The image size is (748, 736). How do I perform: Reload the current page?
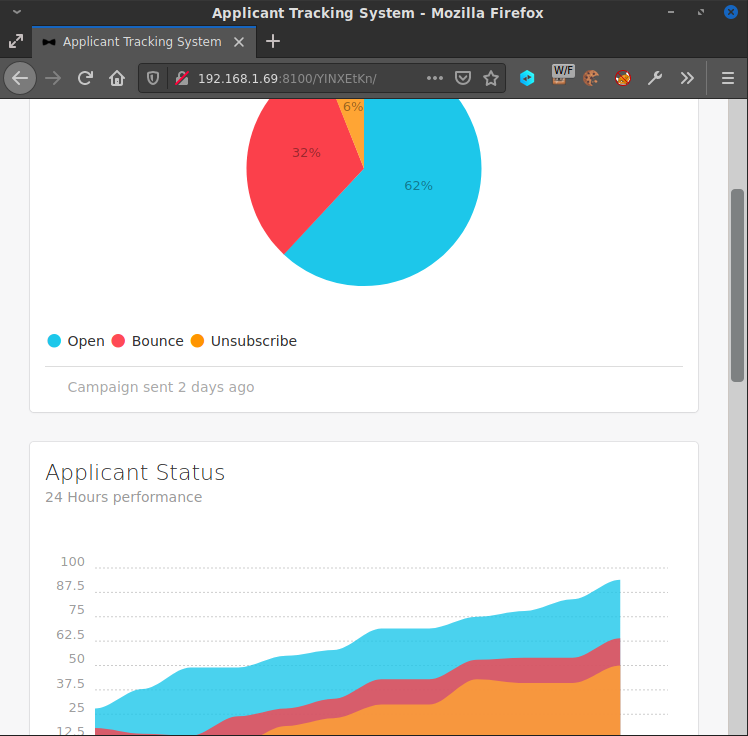tap(86, 78)
